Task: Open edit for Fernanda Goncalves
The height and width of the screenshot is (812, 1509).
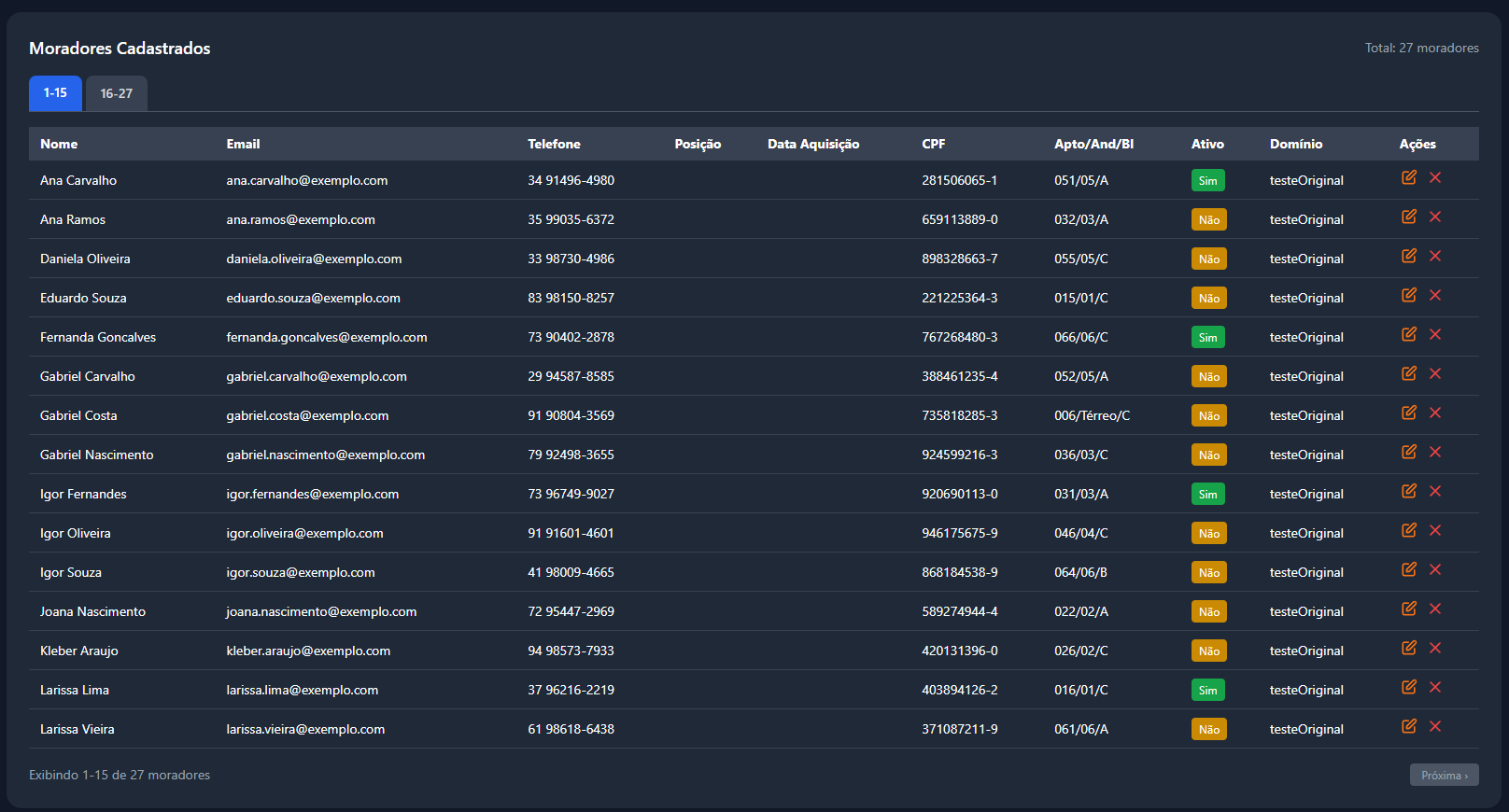Action: 1408,334
